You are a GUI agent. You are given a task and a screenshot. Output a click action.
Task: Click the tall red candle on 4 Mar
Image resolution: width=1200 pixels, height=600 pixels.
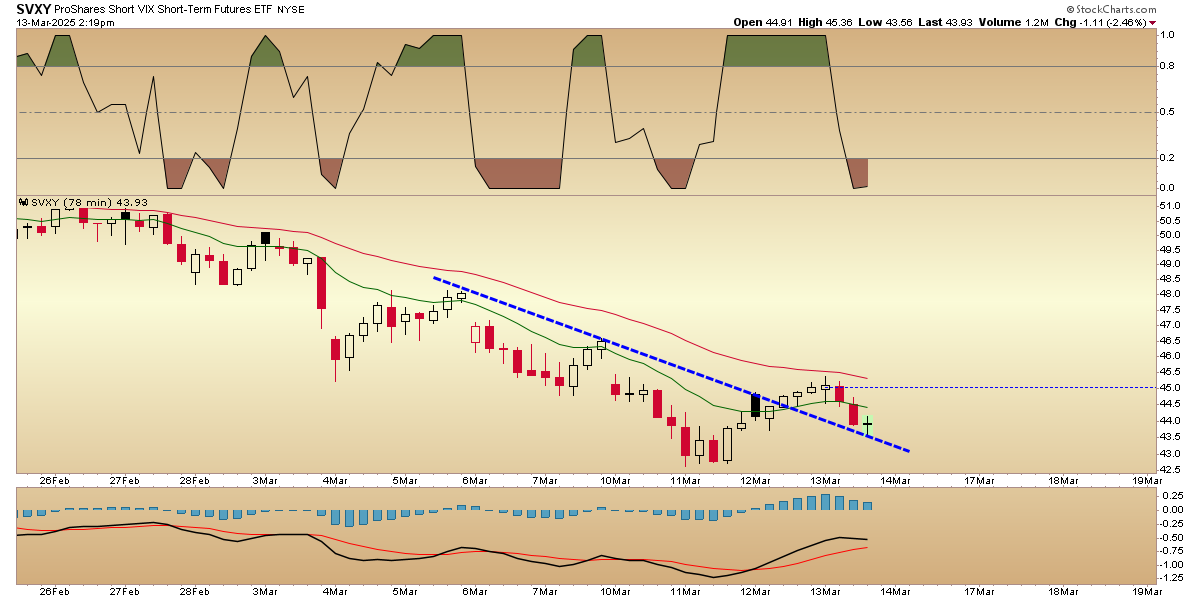click(322, 283)
